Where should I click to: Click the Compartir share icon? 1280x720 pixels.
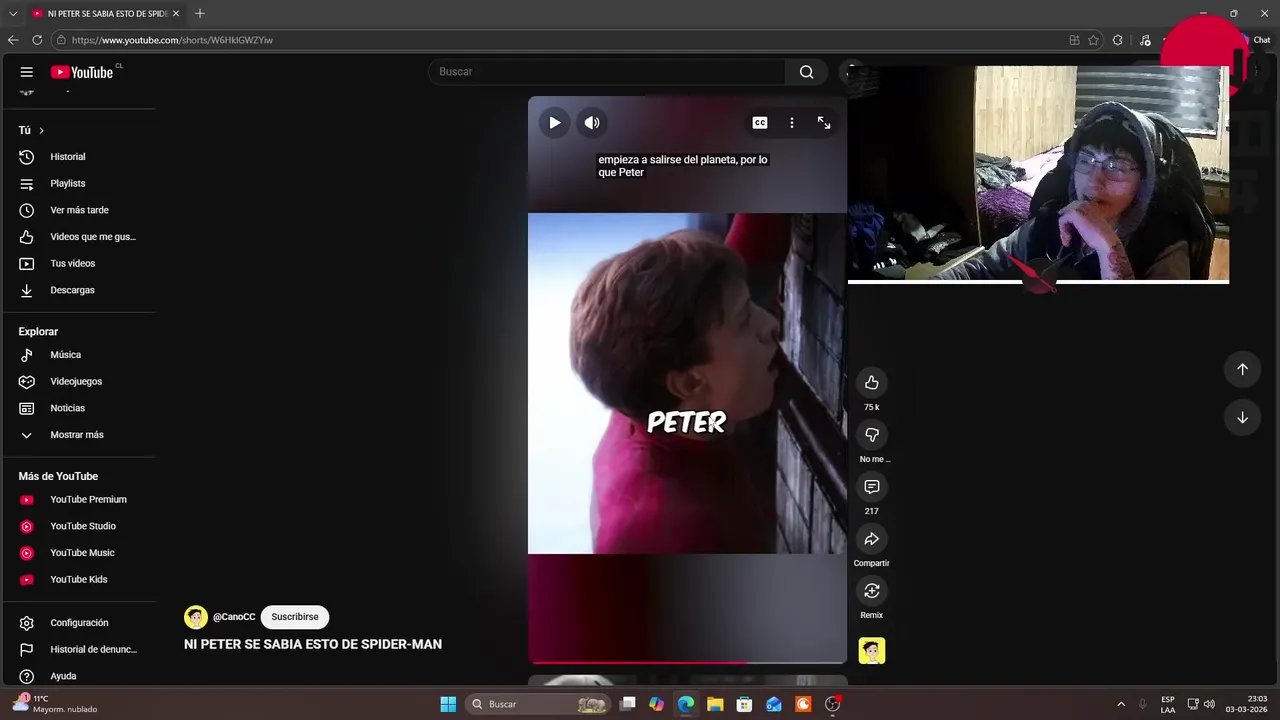[x=872, y=539]
